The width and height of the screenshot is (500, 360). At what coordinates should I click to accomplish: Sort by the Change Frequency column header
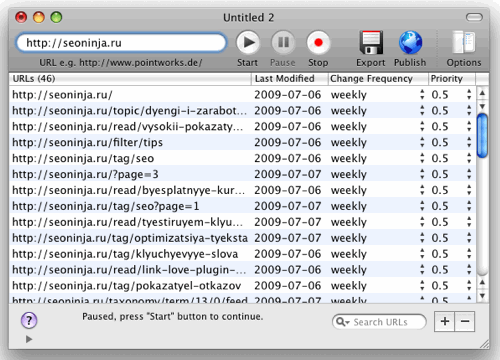coord(378,79)
